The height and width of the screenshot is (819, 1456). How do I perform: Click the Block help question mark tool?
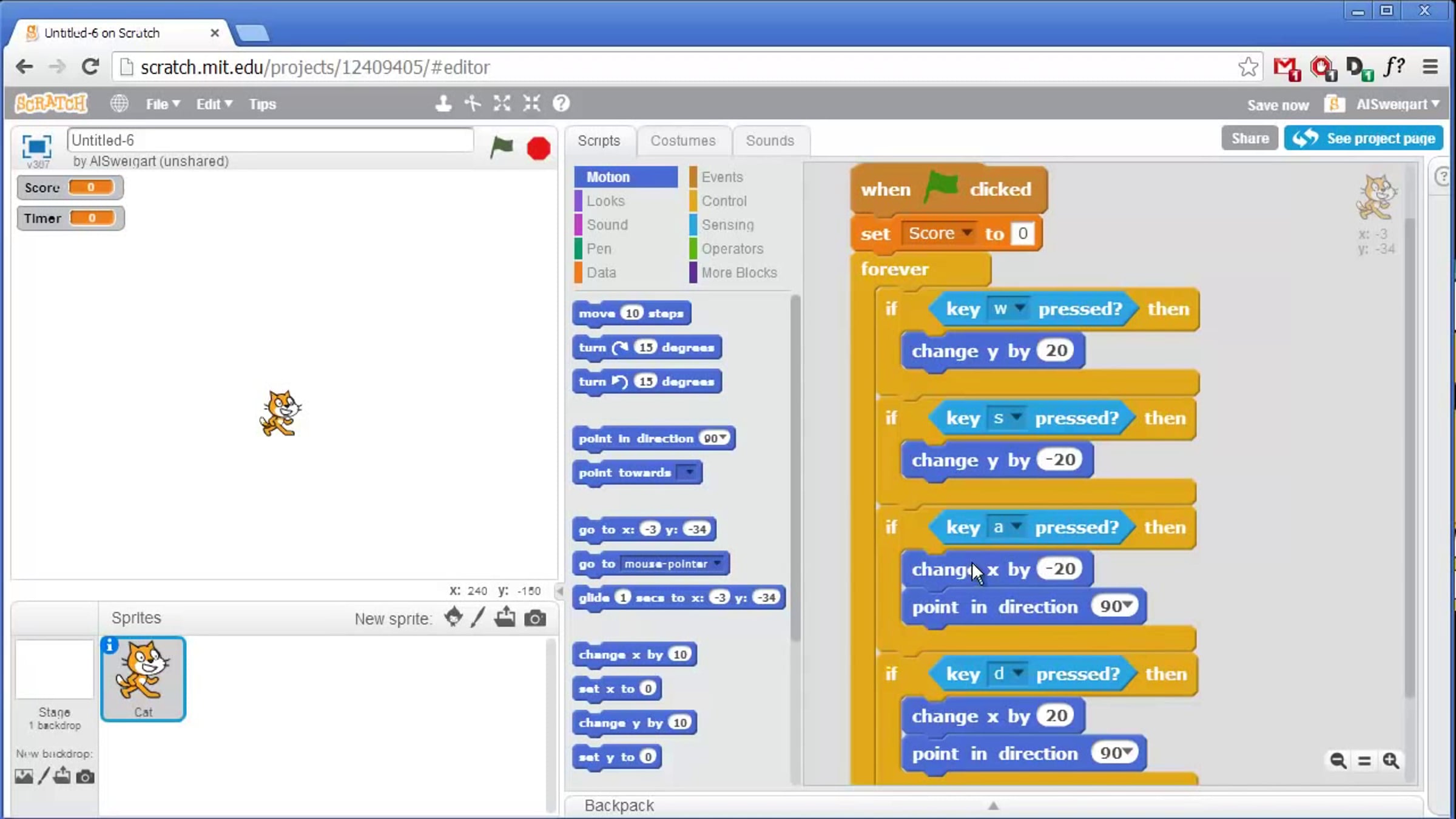(561, 104)
